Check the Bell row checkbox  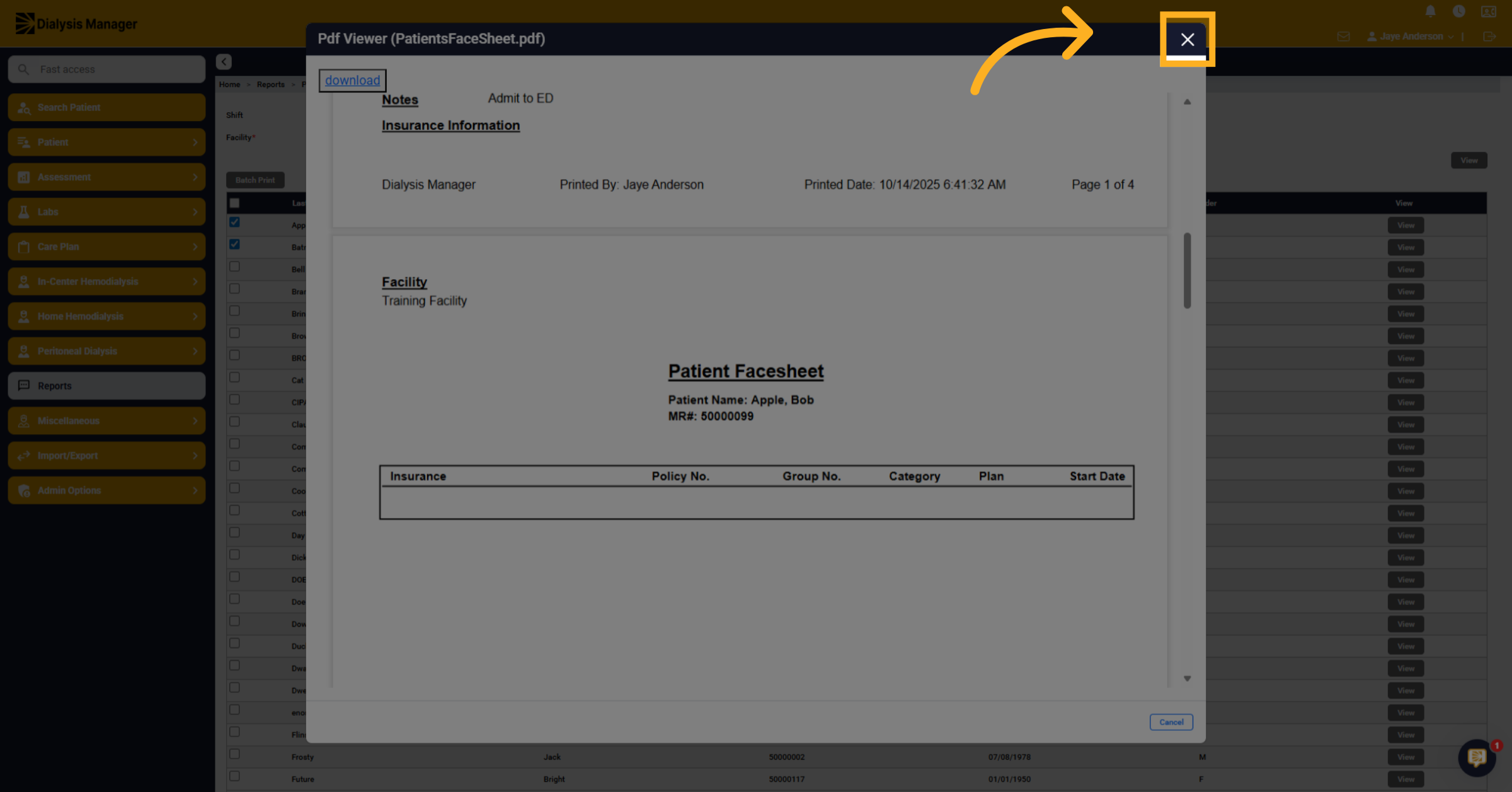tap(234, 267)
